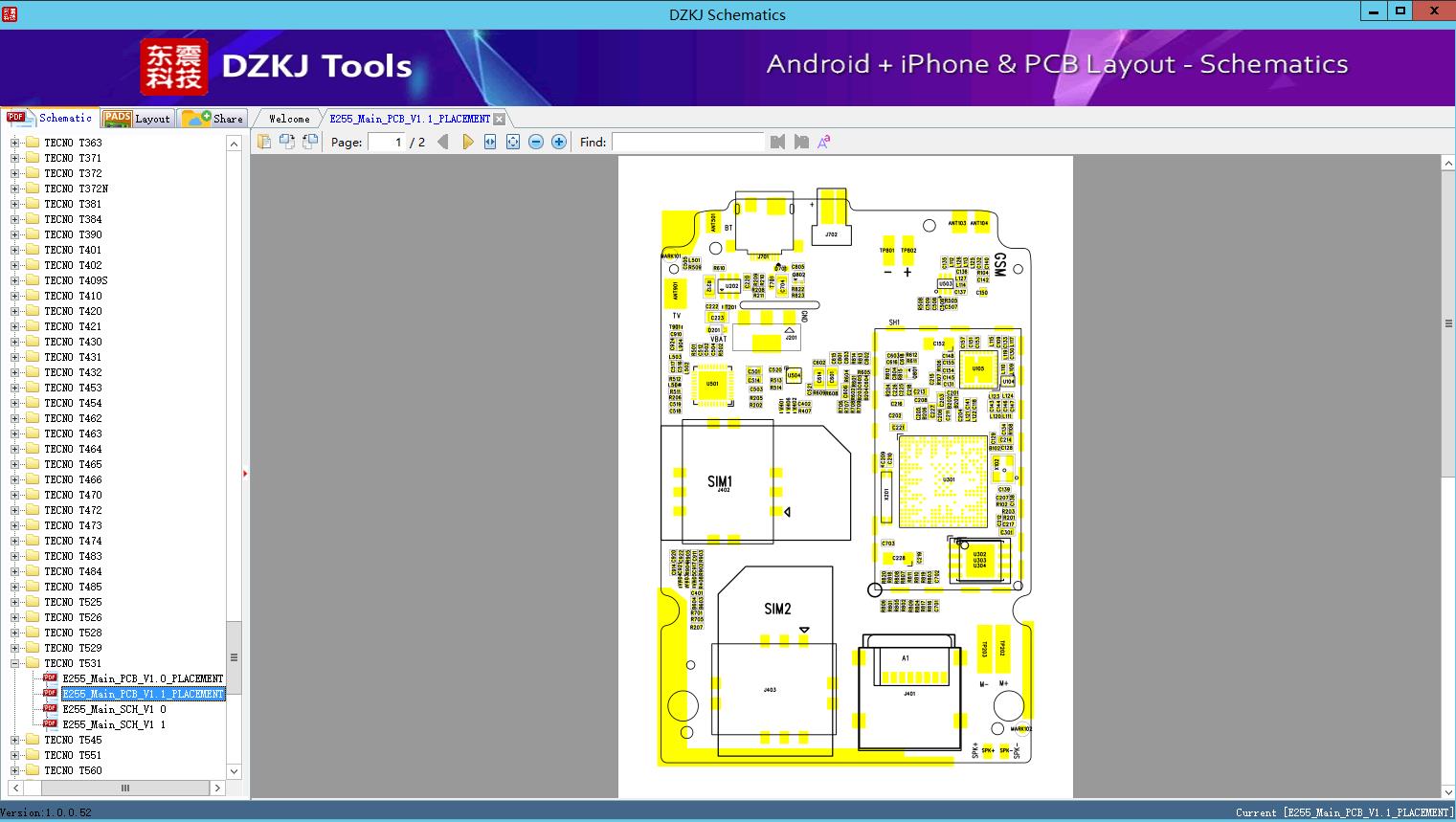1456x822 pixels.
Task: Click the red collapse arrow on panel splitter
Action: (245, 474)
